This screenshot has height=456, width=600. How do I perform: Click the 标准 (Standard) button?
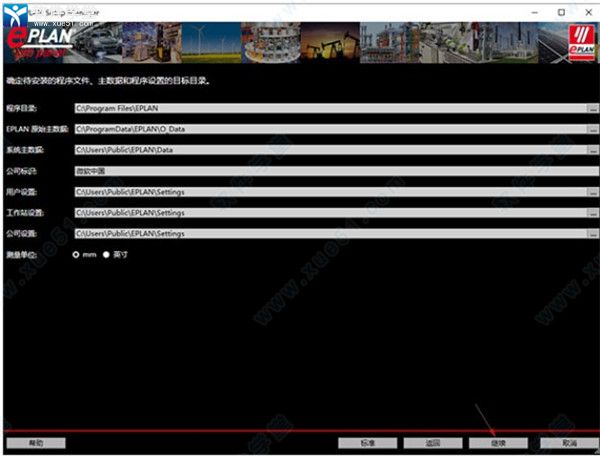pos(367,443)
